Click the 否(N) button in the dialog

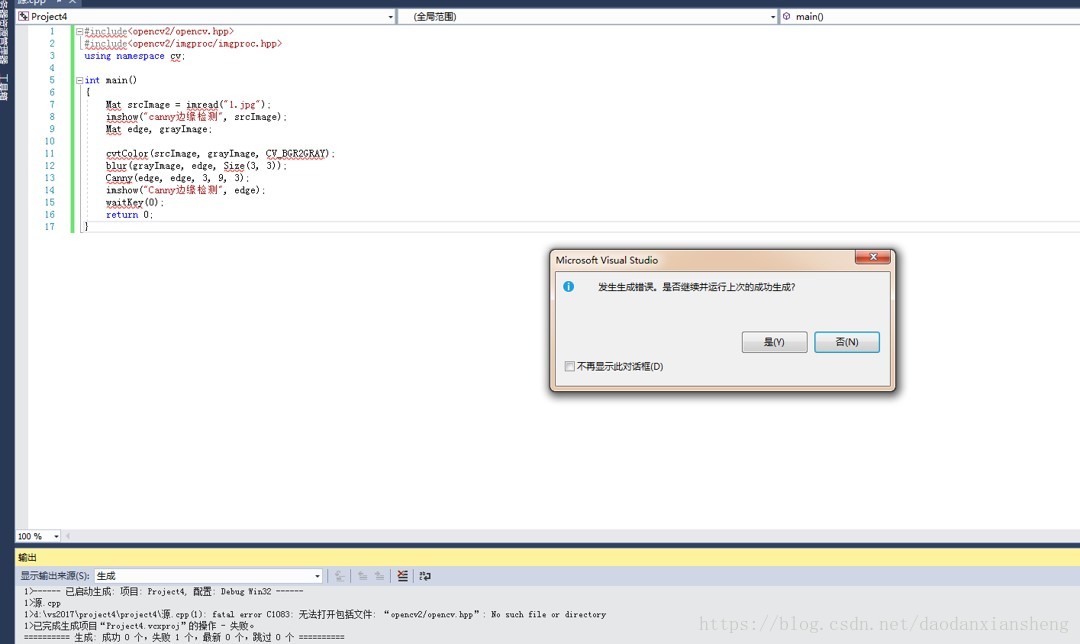click(x=847, y=342)
